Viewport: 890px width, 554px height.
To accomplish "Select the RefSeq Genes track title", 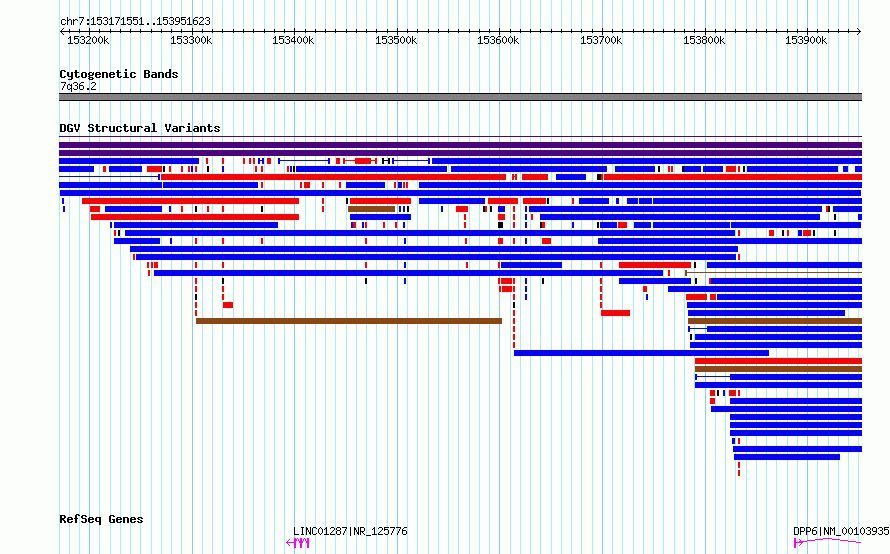I will coord(101,519).
